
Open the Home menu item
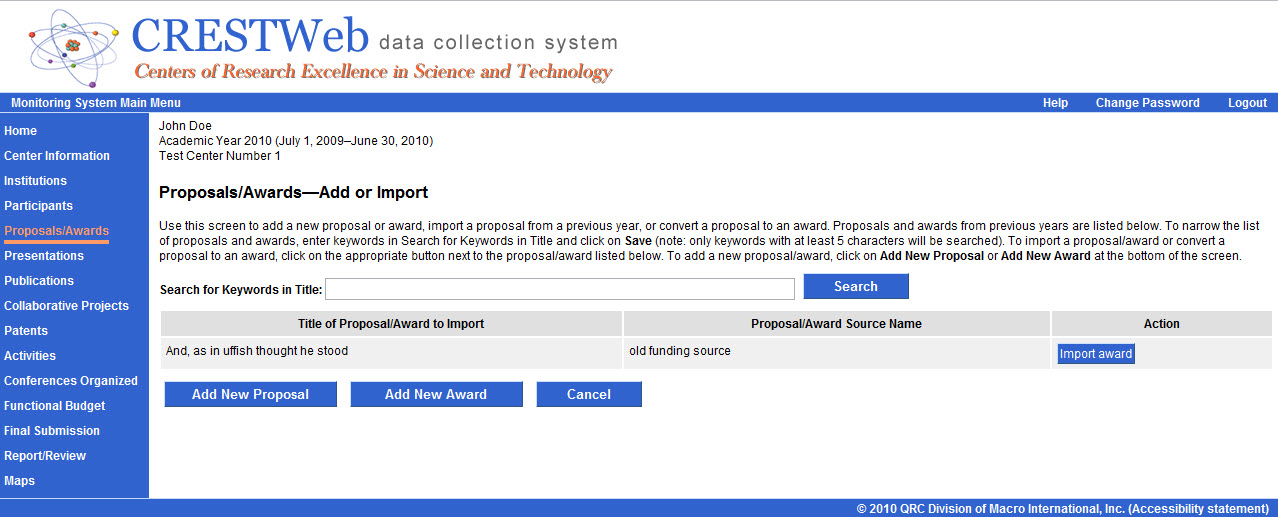[20, 131]
